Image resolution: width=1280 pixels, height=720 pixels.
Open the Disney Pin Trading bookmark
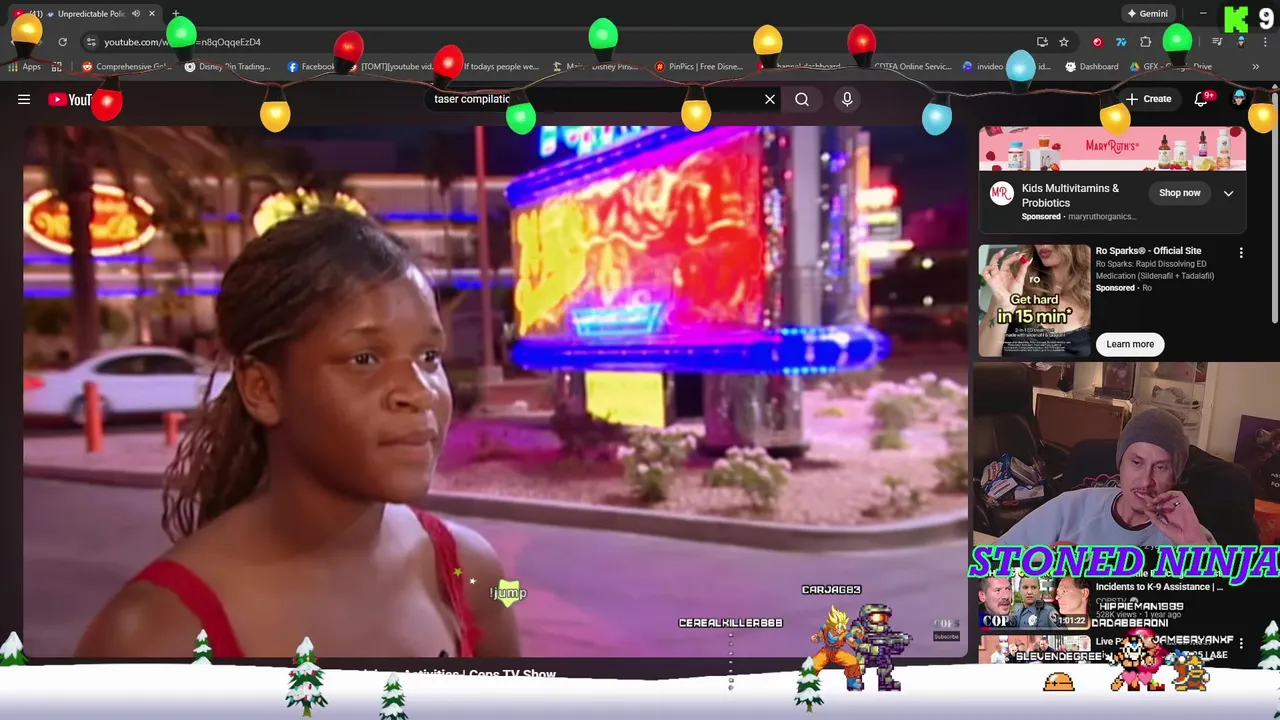coord(228,67)
